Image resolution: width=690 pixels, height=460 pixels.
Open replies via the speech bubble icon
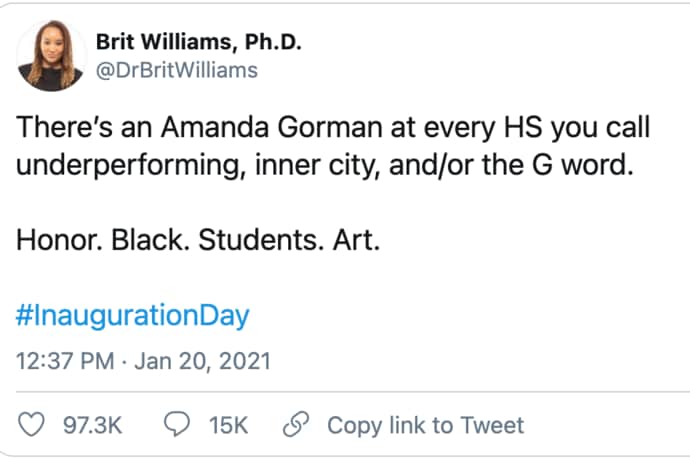point(178,425)
